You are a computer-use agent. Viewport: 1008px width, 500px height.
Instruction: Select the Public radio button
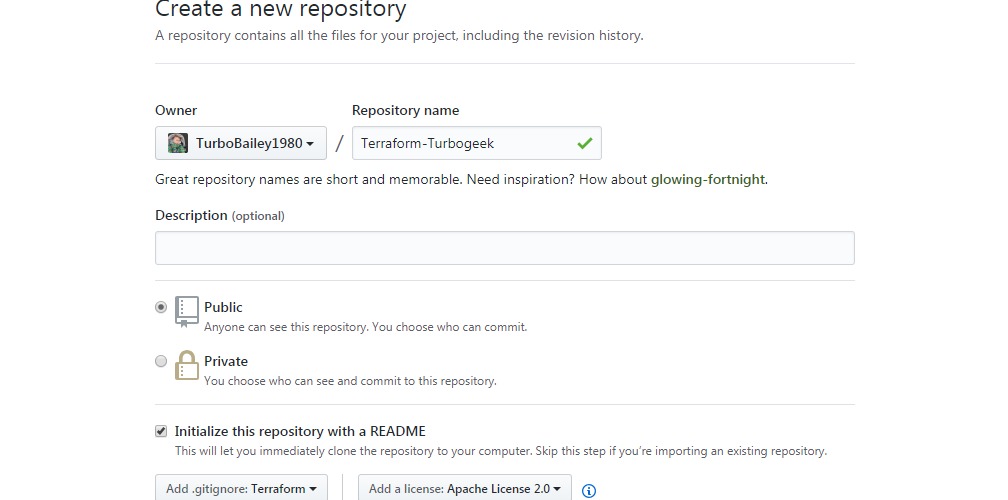coord(161,307)
